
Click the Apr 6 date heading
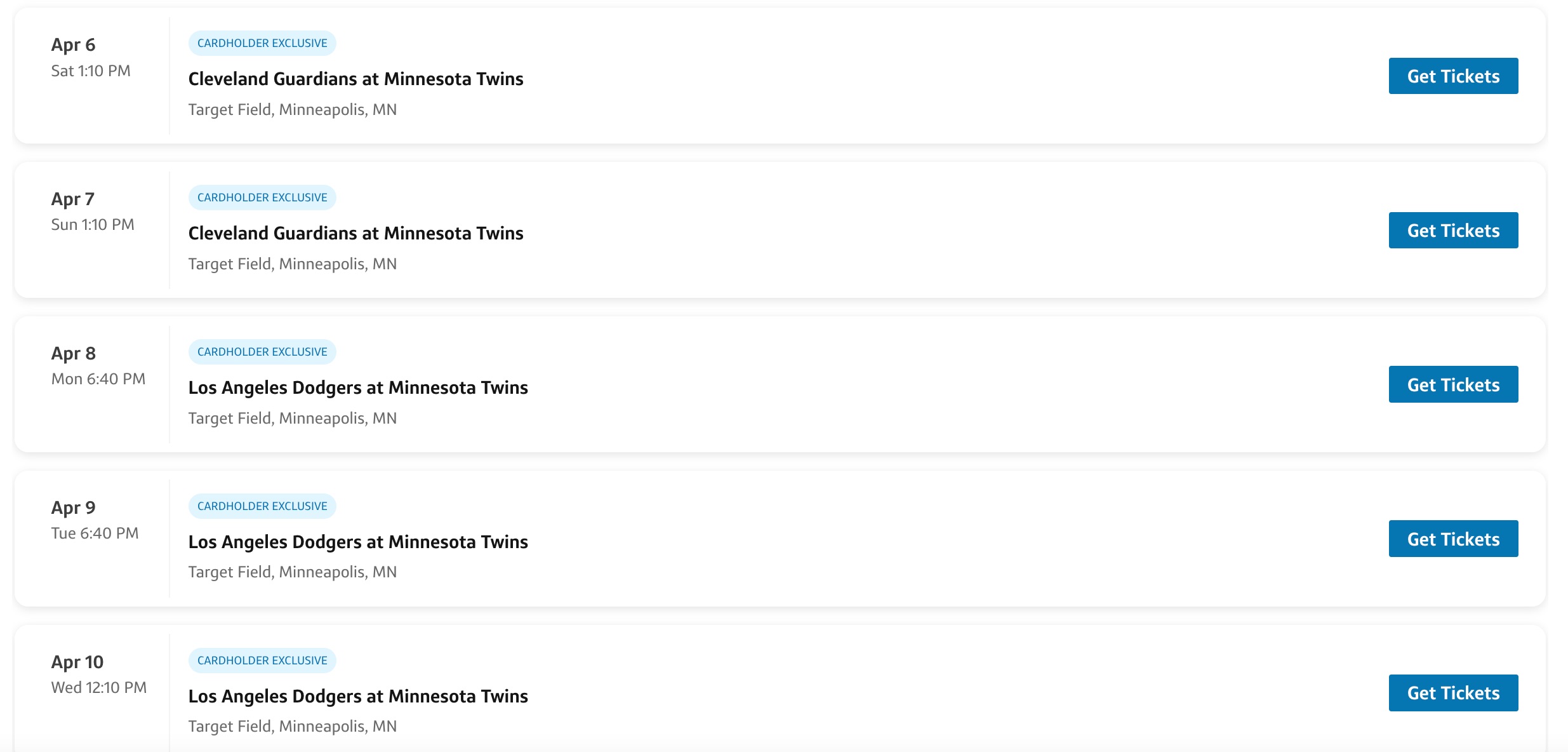pyautogui.click(x=73, y=44)
